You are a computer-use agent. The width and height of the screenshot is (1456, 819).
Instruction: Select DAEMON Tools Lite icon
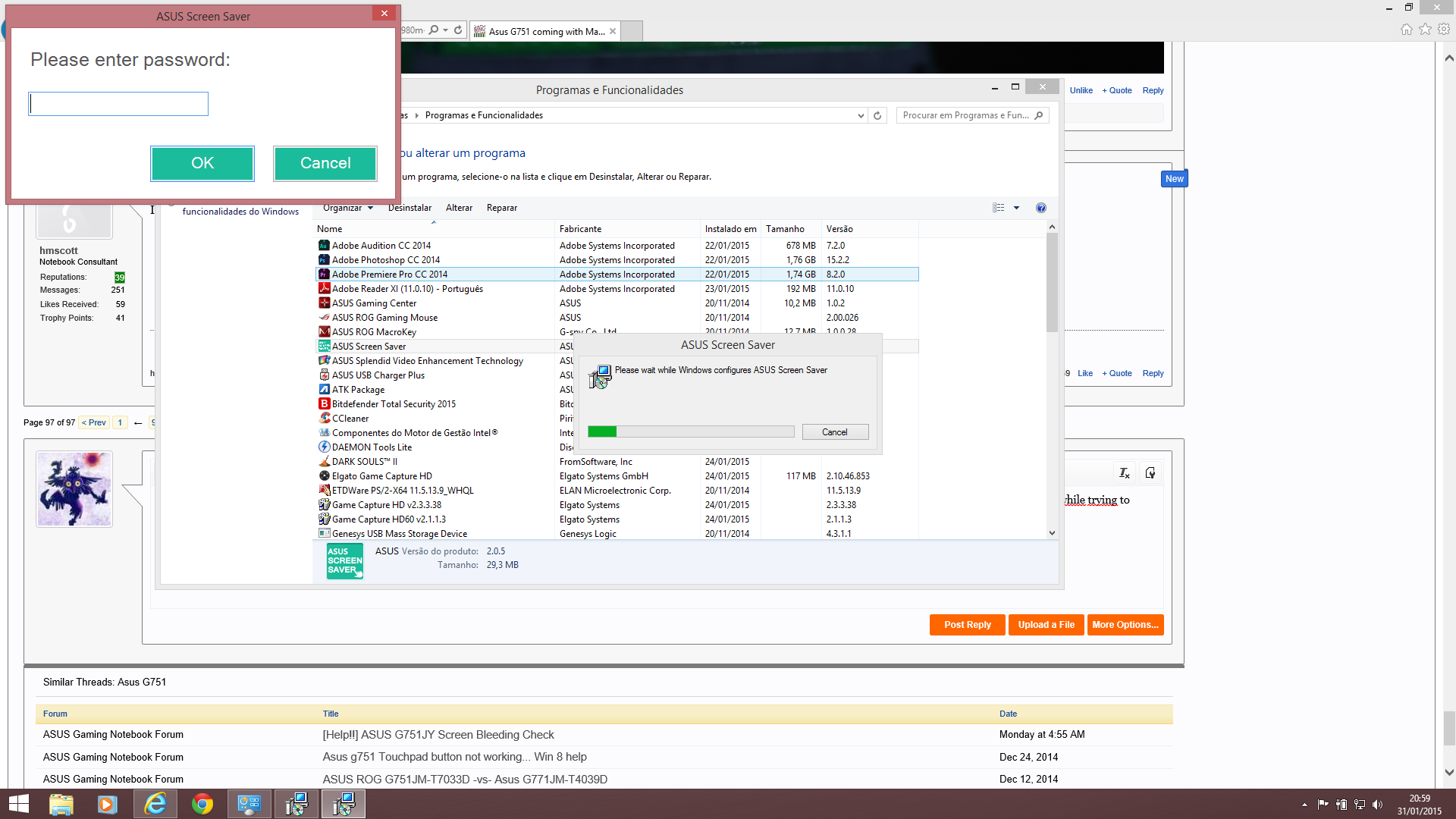(x=324, y=447)
